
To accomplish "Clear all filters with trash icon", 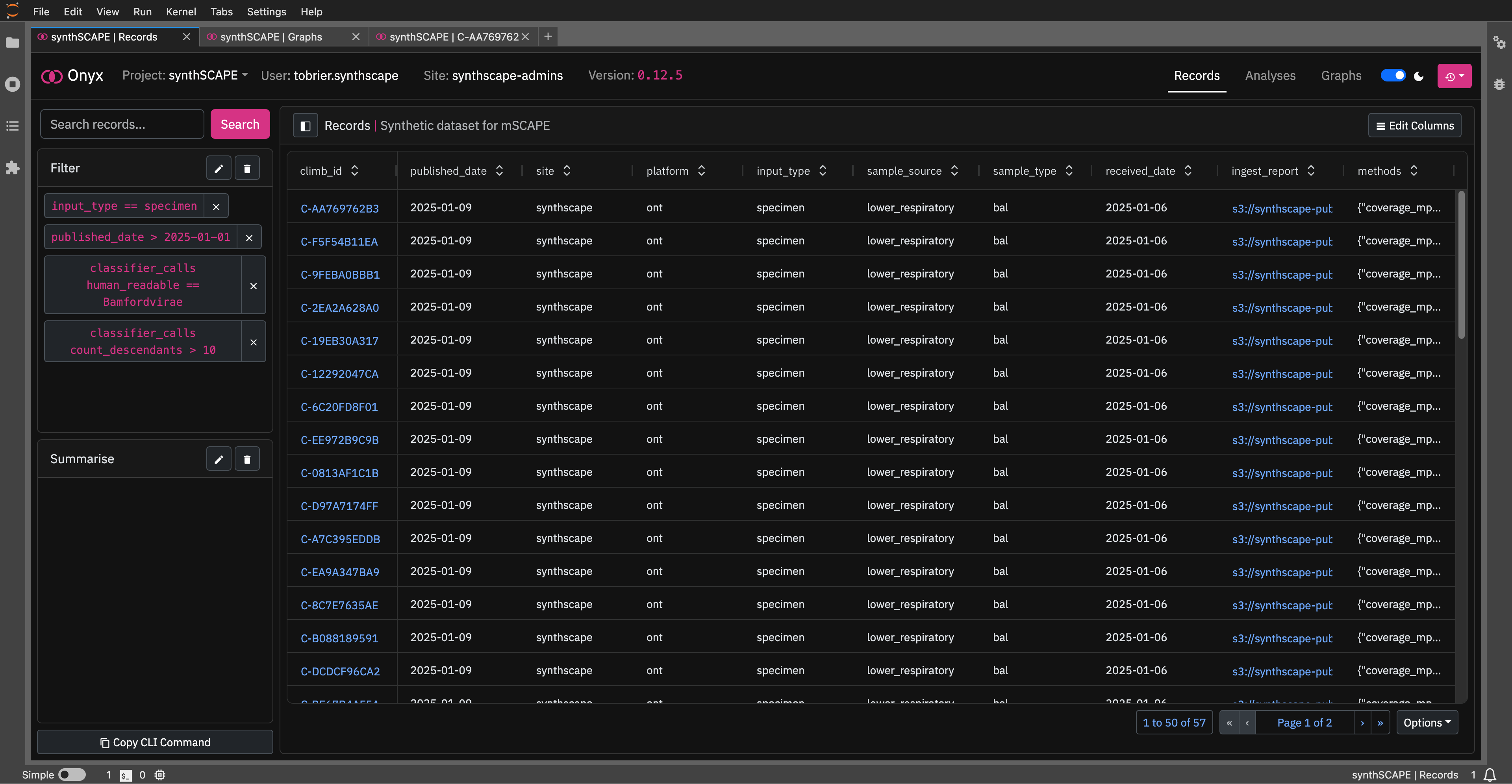I will point(247,168).
